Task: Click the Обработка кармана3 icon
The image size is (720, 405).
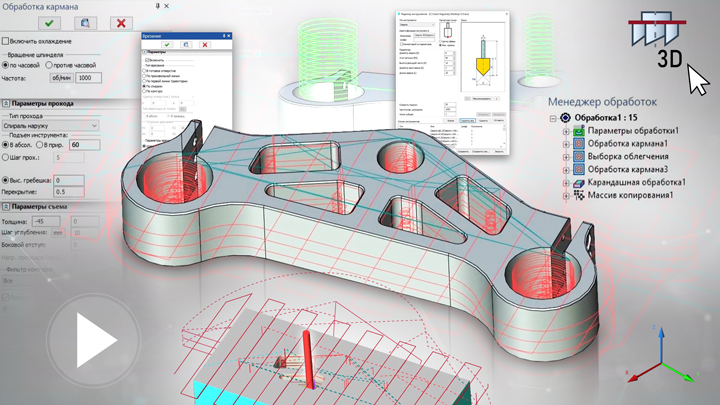Action: 579,169
